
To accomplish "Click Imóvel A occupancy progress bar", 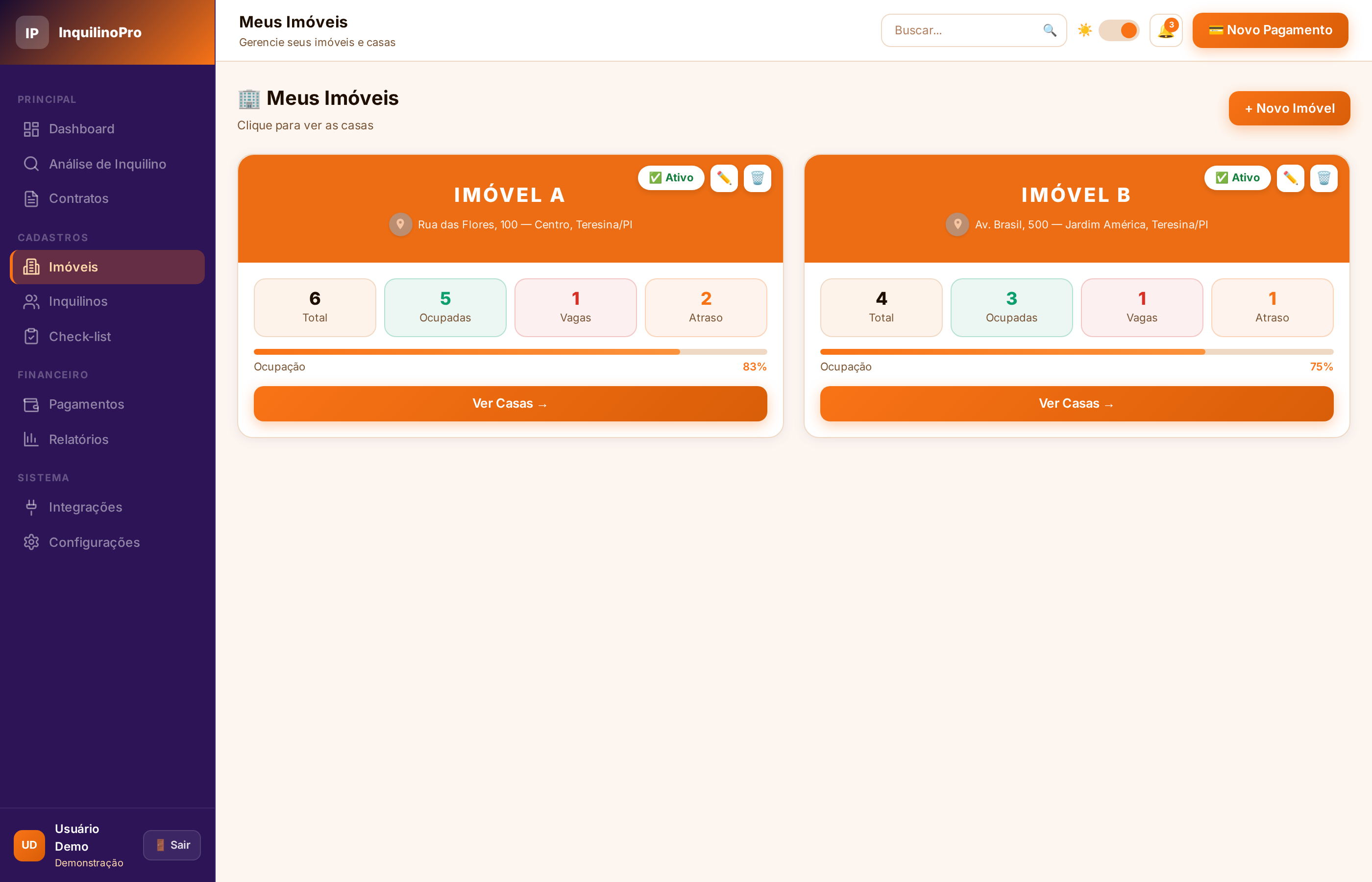I will 510,352.
